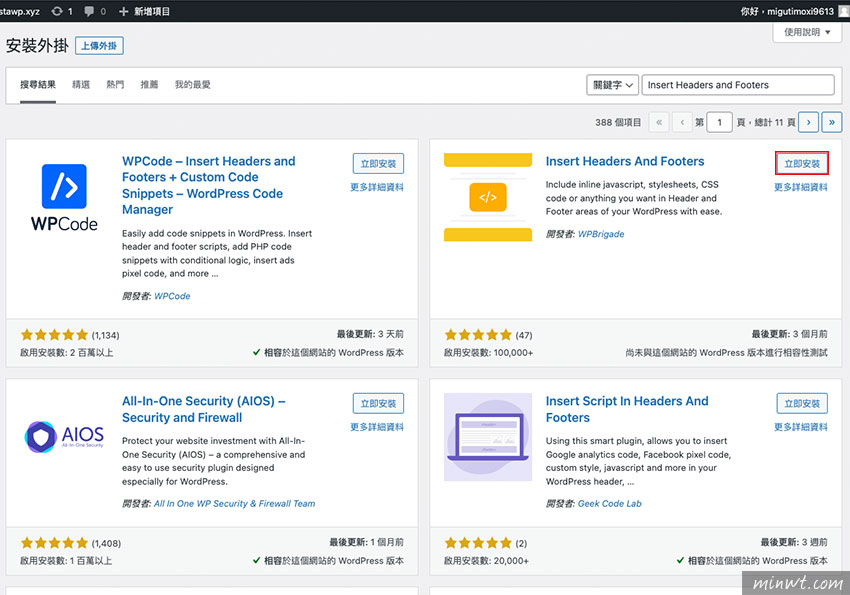Open 更多詳細資料 for All-In-One Security
Viewport: 850px width, 595px height.
click(377, 428)
